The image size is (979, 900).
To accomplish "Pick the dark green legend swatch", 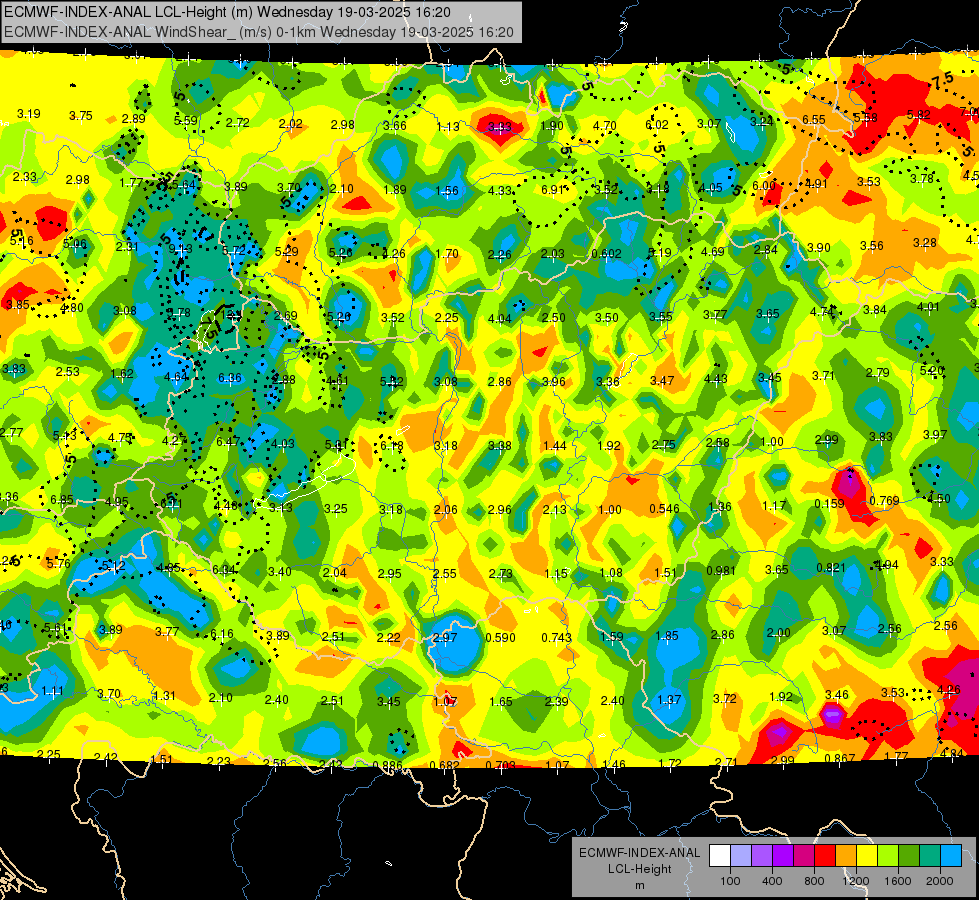I will 909,856.
